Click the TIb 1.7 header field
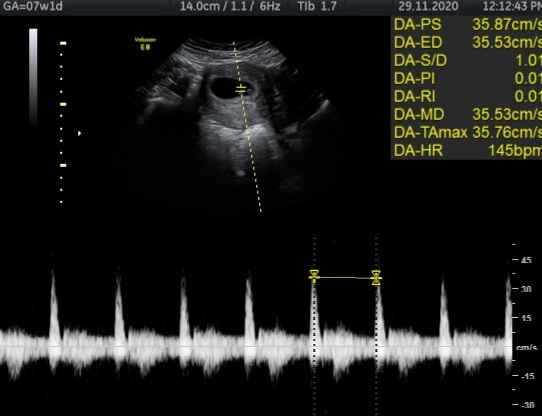 [x=317, y=6]
